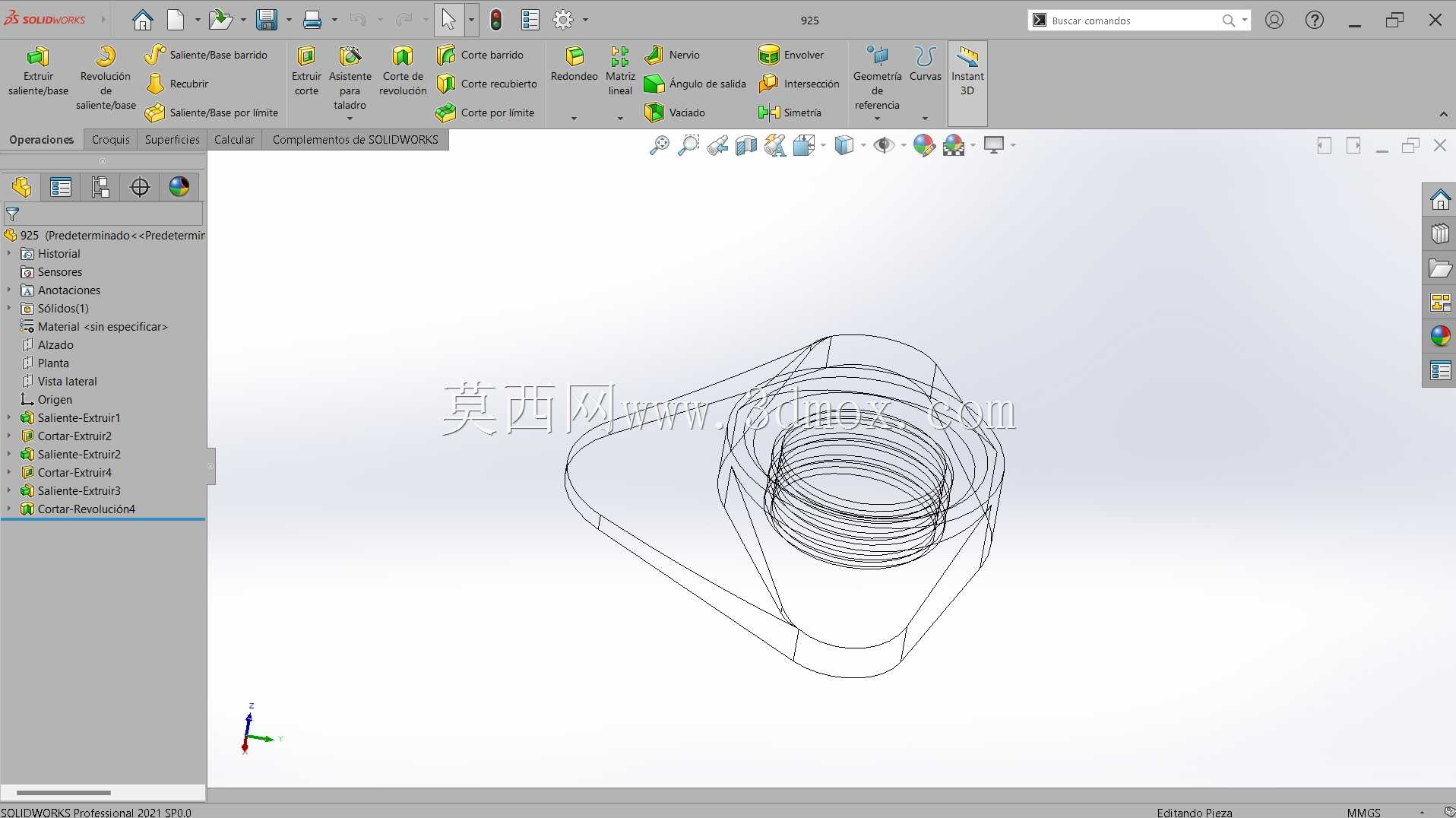Switch to the Calcular tab
This screenshot has width=1456, height=818.
(234, 140)
